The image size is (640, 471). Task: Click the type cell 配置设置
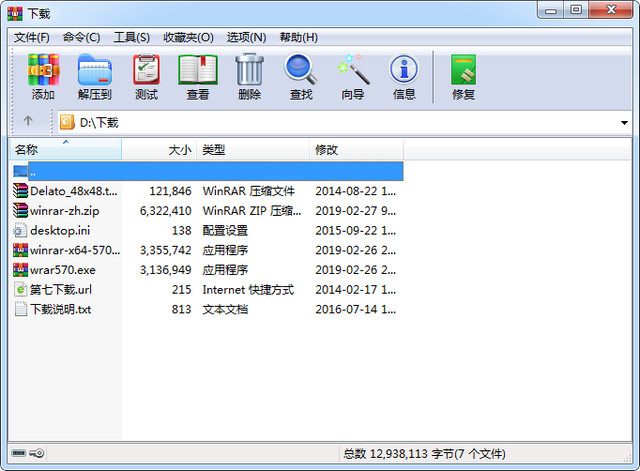pos(225,230)
